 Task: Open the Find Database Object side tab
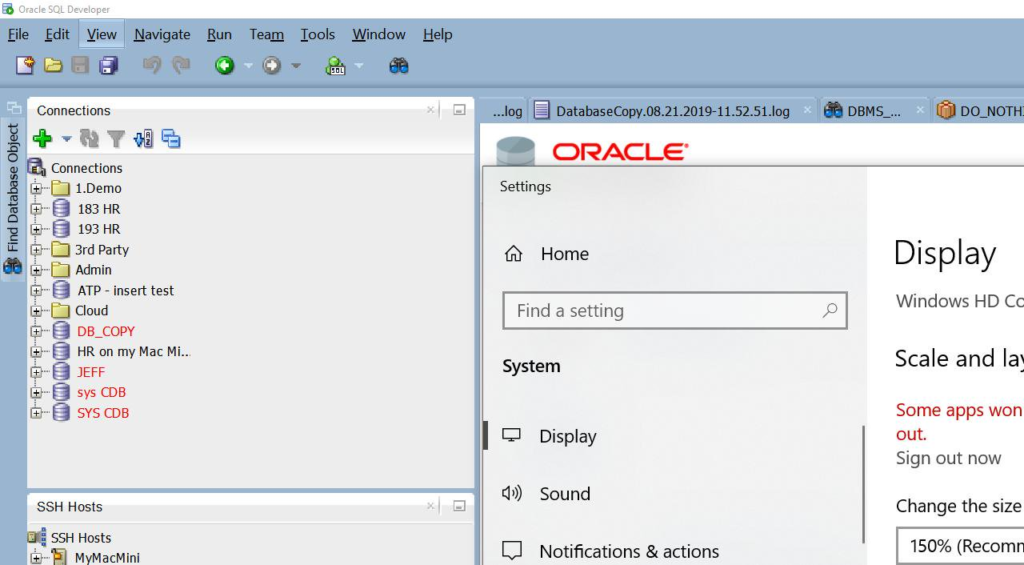click(12, 199)
